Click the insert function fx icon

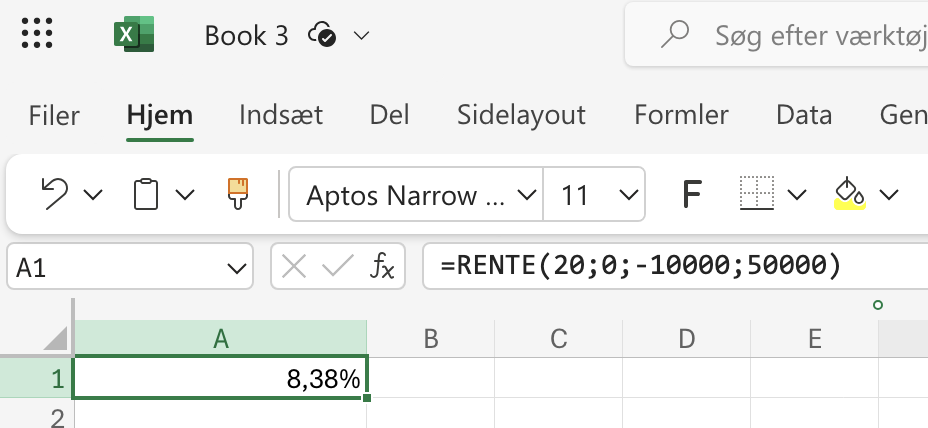tap(382, 267)
